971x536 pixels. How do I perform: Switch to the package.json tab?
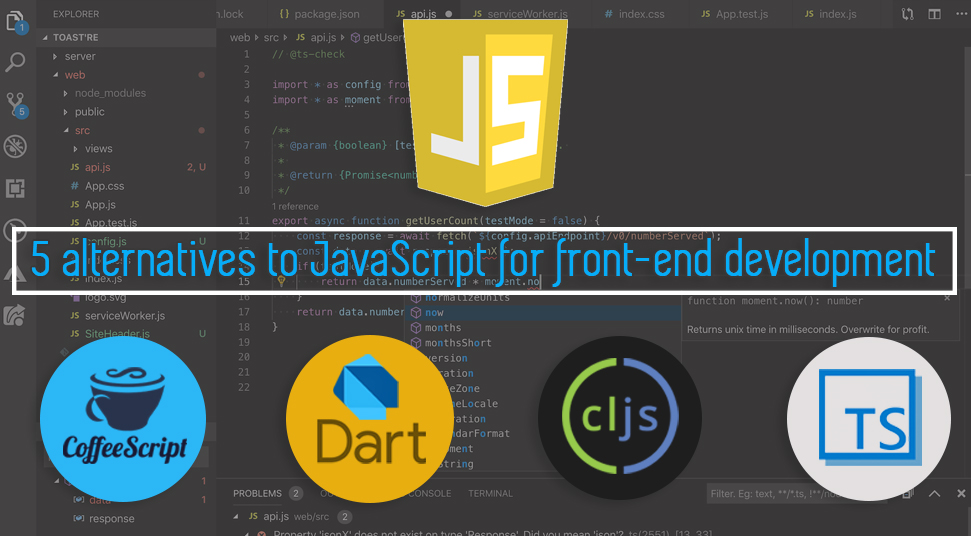pos(320,14)
